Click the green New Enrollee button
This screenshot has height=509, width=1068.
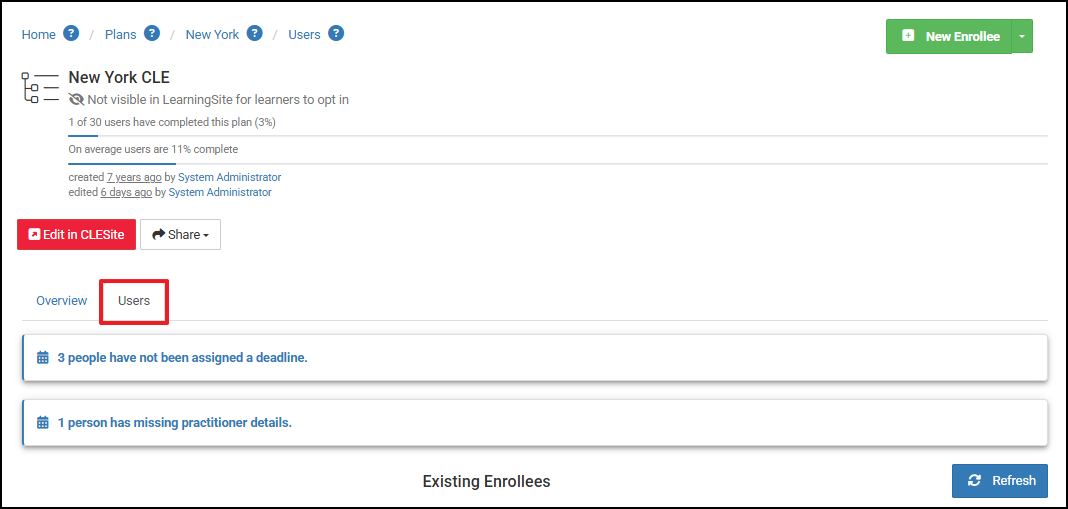949,36
